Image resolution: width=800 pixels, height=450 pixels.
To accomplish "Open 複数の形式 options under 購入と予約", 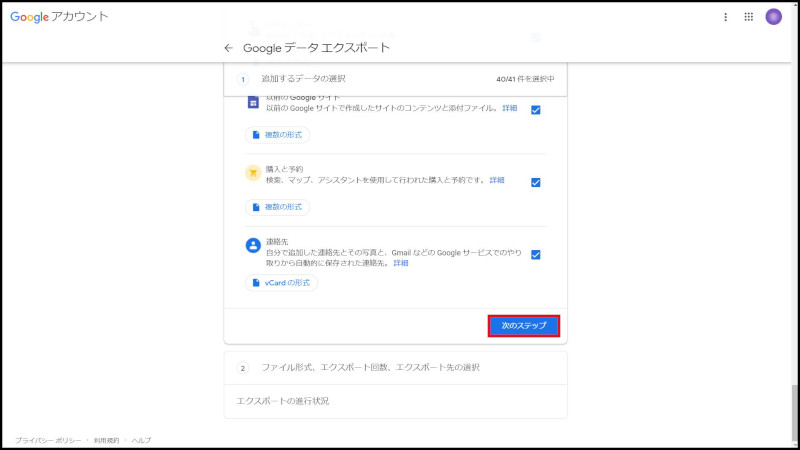I will click(x=278, y=207).
